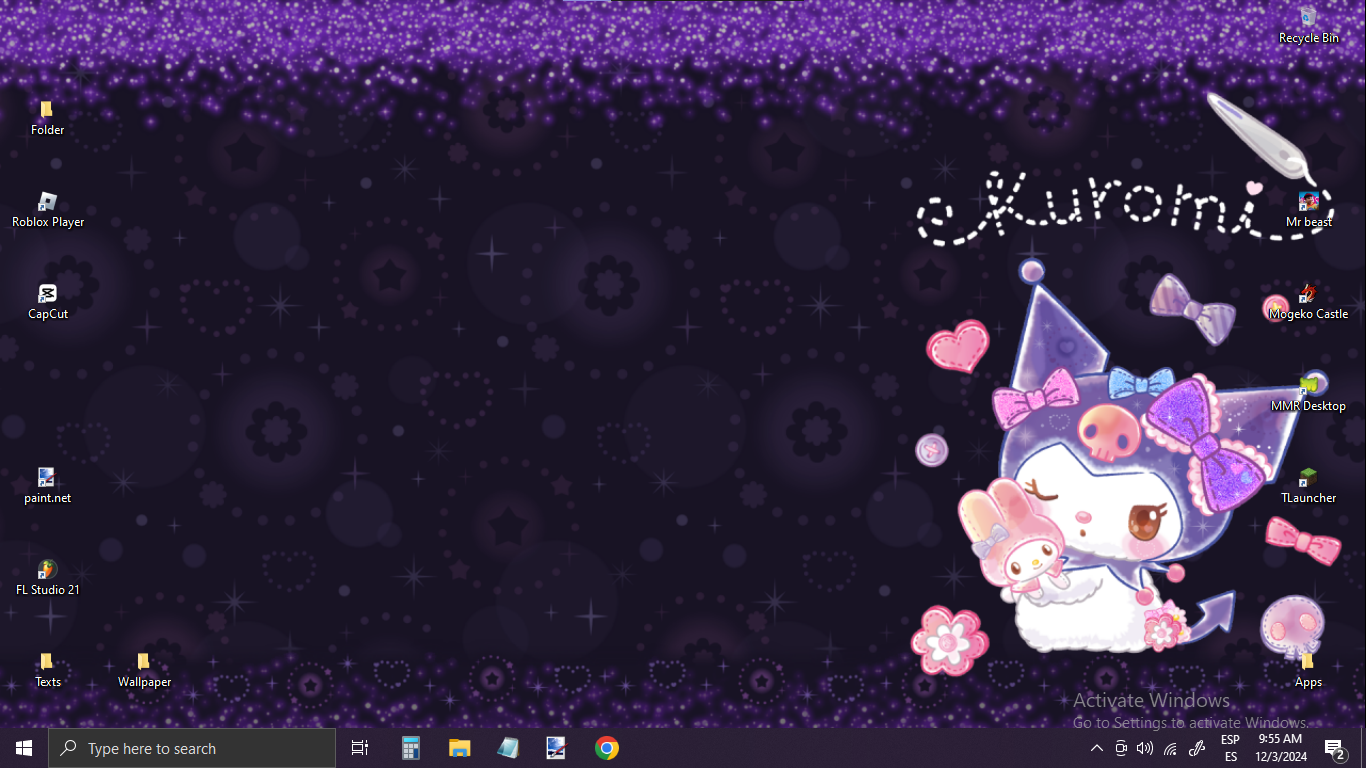Open File Explorer from the taskbar

click(x=459, y=748)
